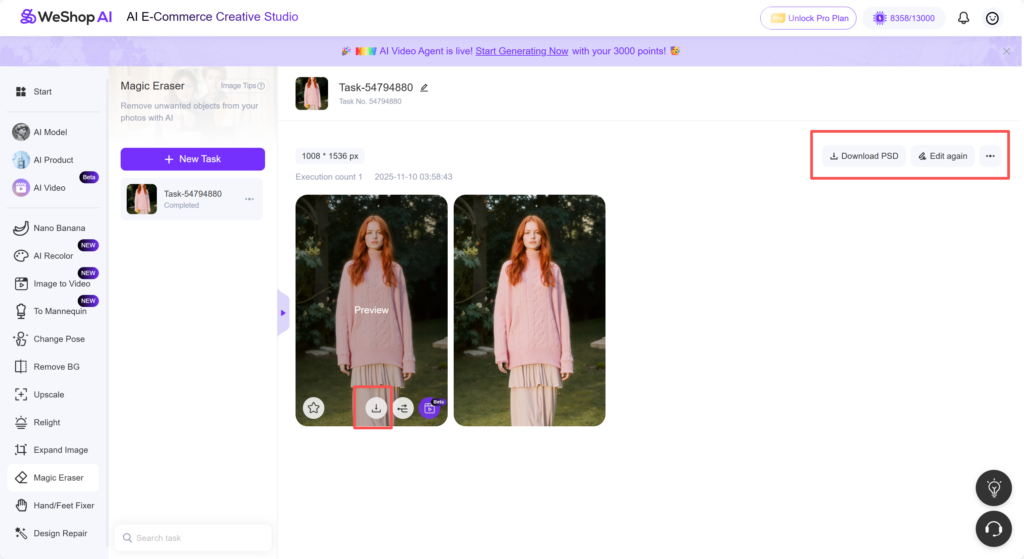
Task: Select Nano Banana tool
Action: coord(49,228)
